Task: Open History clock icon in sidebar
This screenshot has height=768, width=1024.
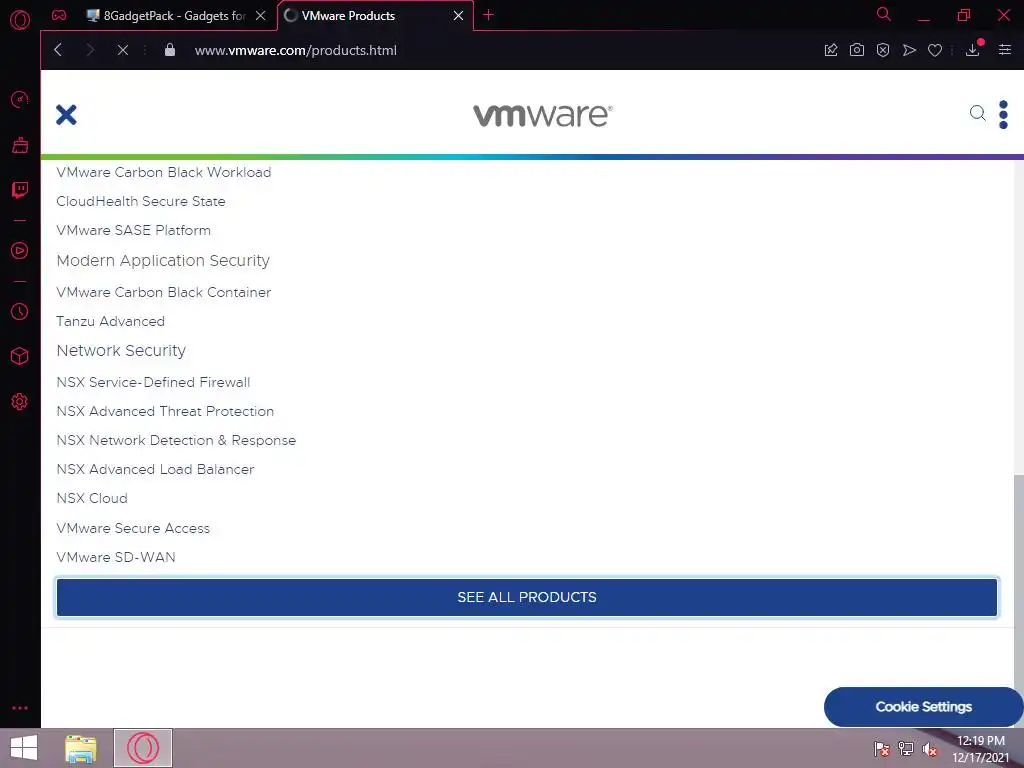Action: click(x=20, y=312)
